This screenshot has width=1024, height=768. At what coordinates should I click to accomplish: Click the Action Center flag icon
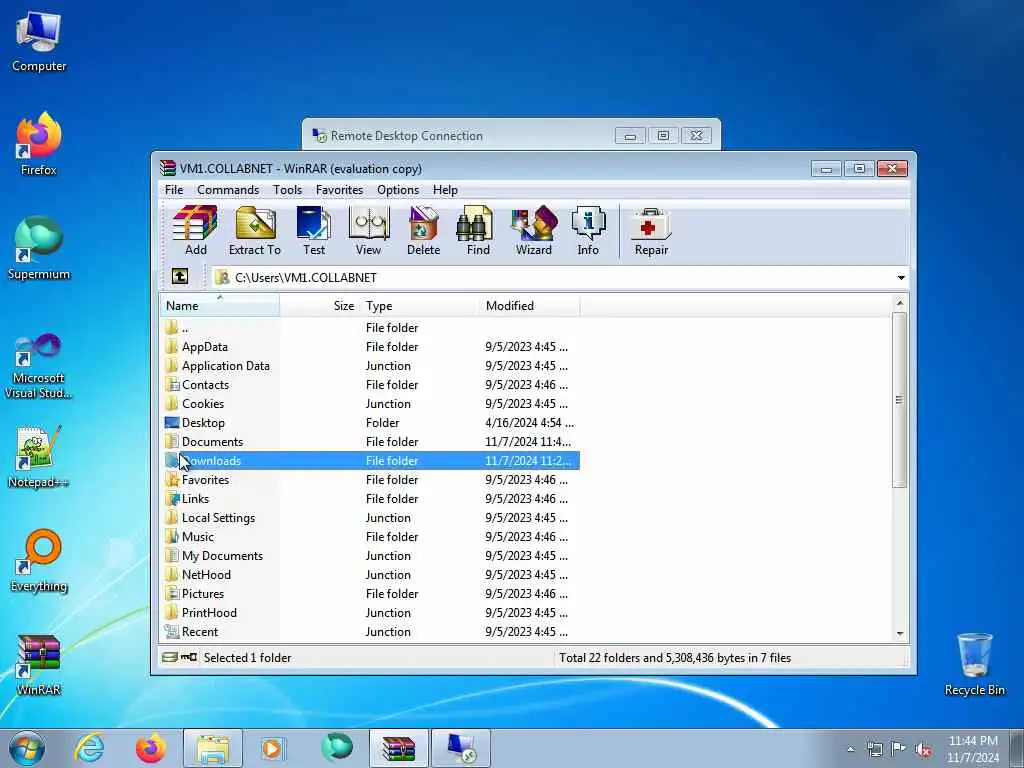pyautogui.click(x=899, y=749)
